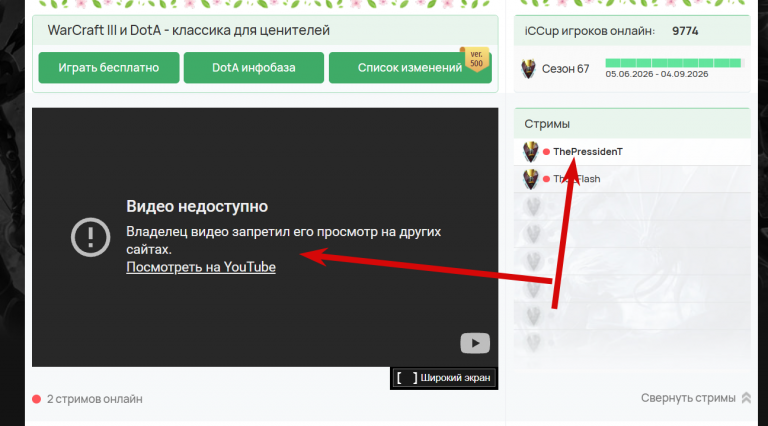Open the DotA инфобаза page

point(254,68)
